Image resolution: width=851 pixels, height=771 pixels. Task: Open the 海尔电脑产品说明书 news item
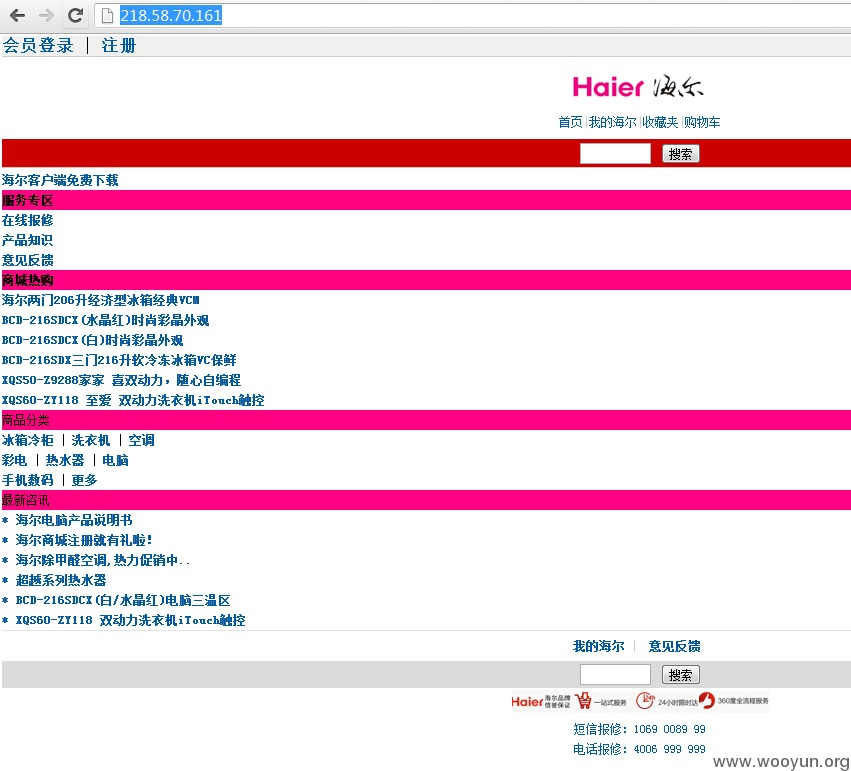point(74,520)
